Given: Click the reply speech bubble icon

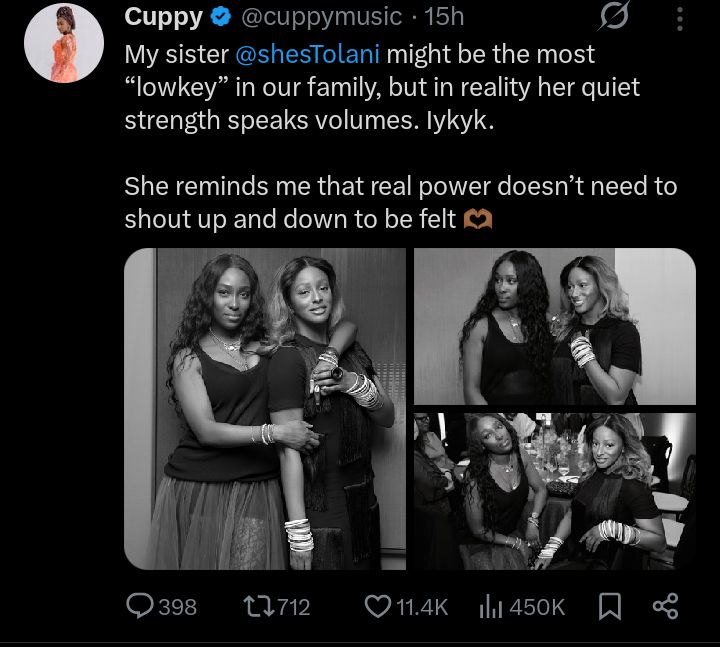Looking at the screenshot, I should 139,606.
